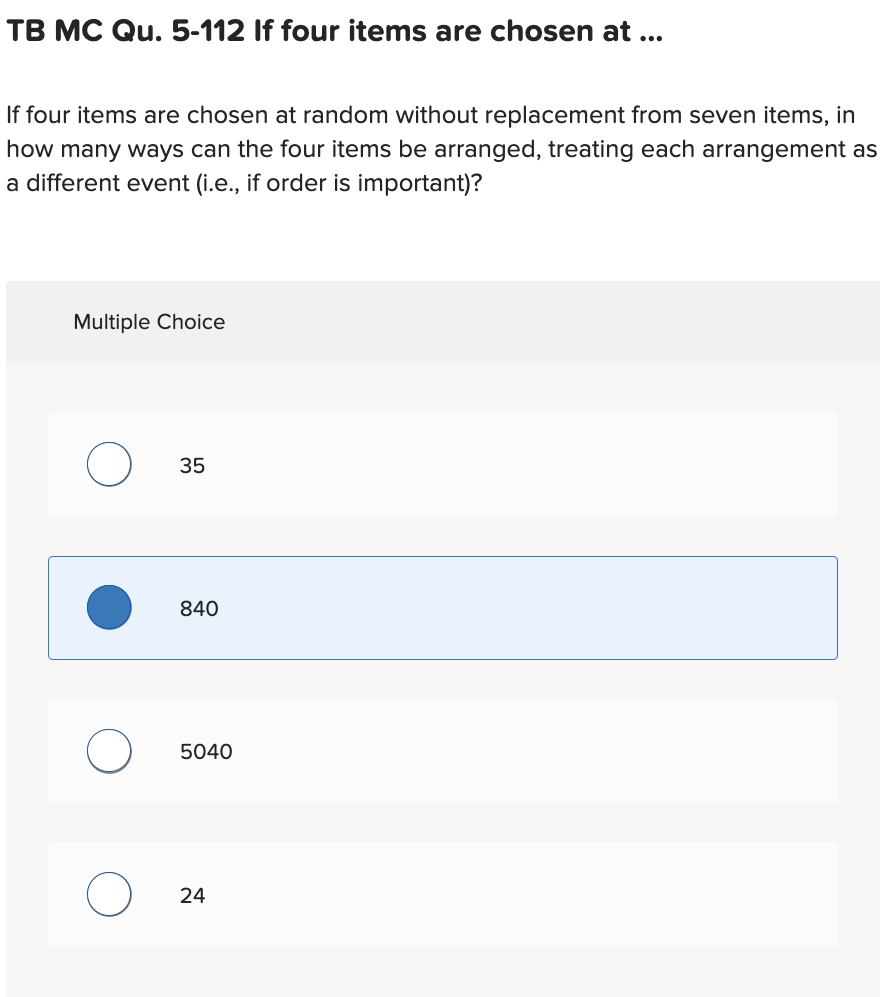Click the text label reading 35
The height and width of the screenshot is (997, 880).
pyautogui.click(x=192, y=465)
